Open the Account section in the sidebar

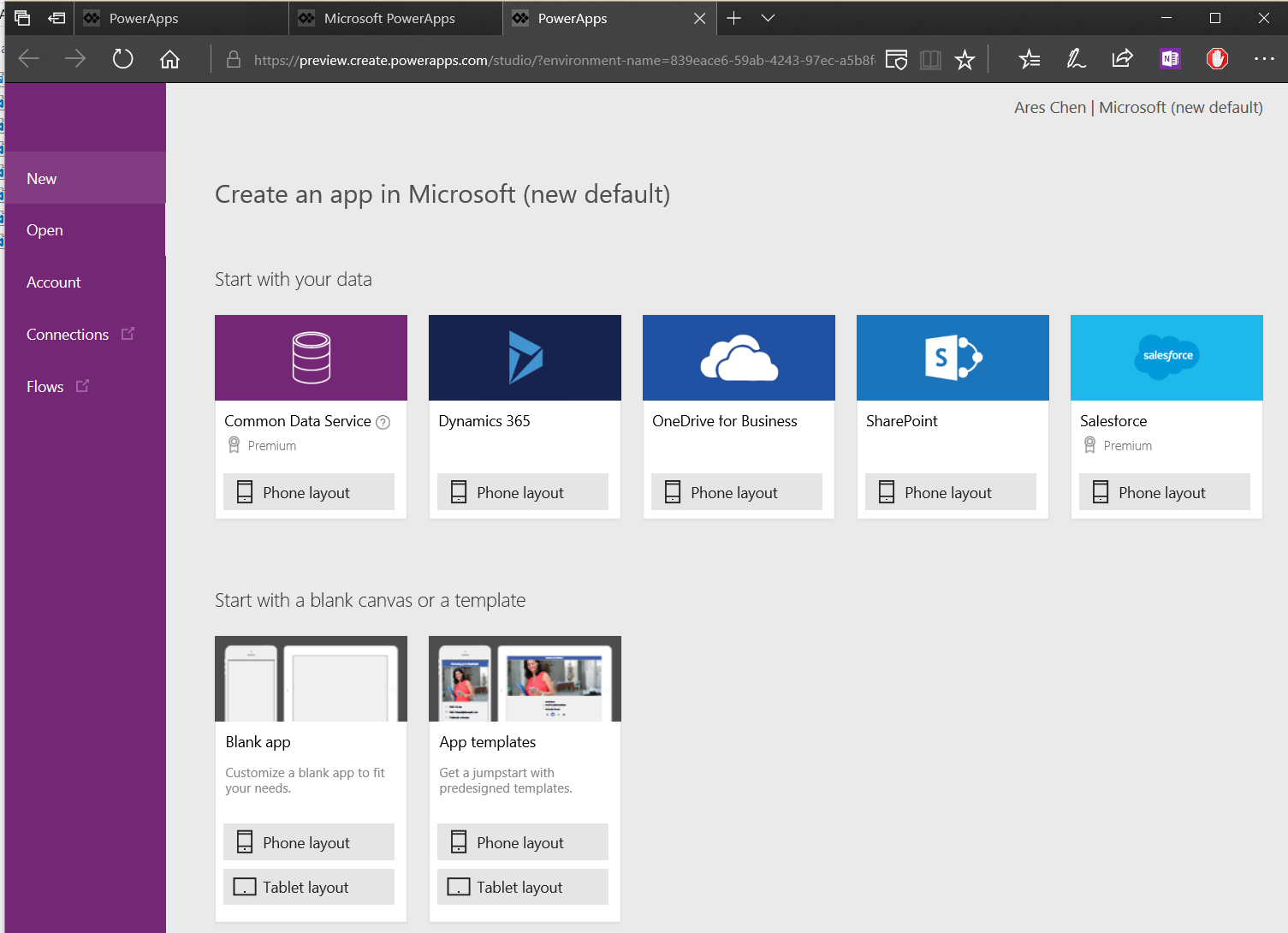pos(53,282)
